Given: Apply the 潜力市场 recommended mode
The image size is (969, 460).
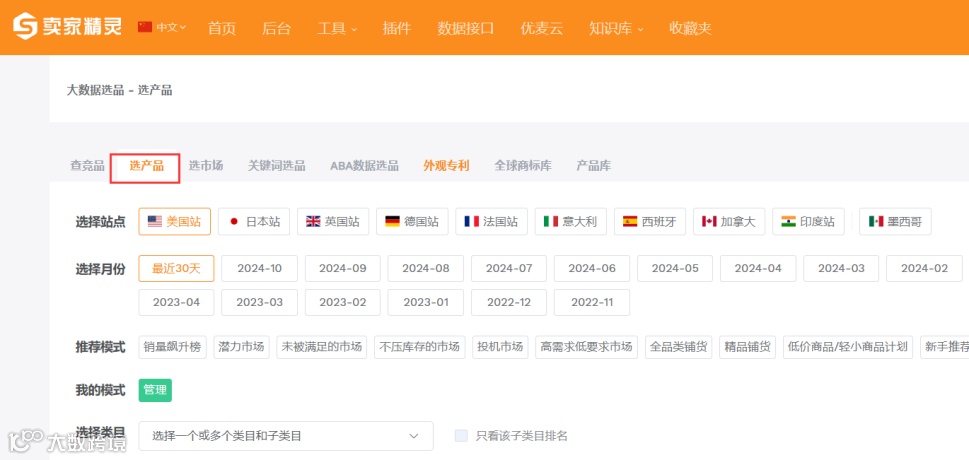Looking at the screenshot, I should click(241, 347).
